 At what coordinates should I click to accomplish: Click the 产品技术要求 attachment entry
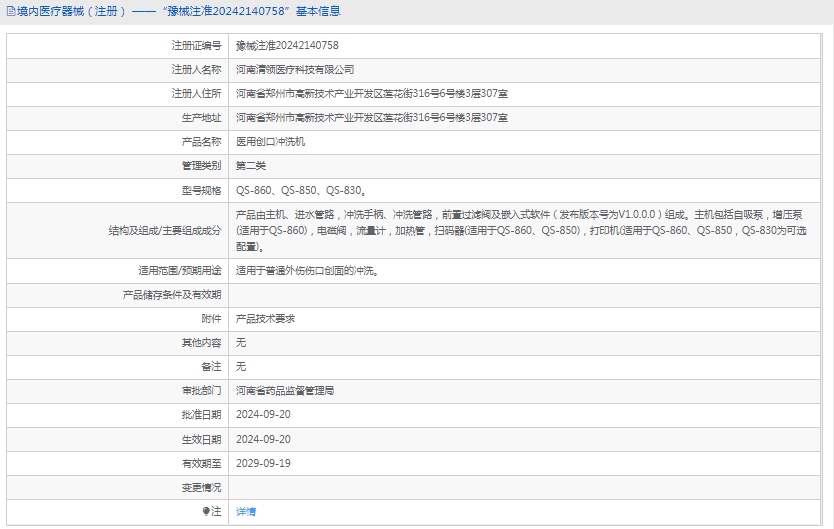point(265,318)
